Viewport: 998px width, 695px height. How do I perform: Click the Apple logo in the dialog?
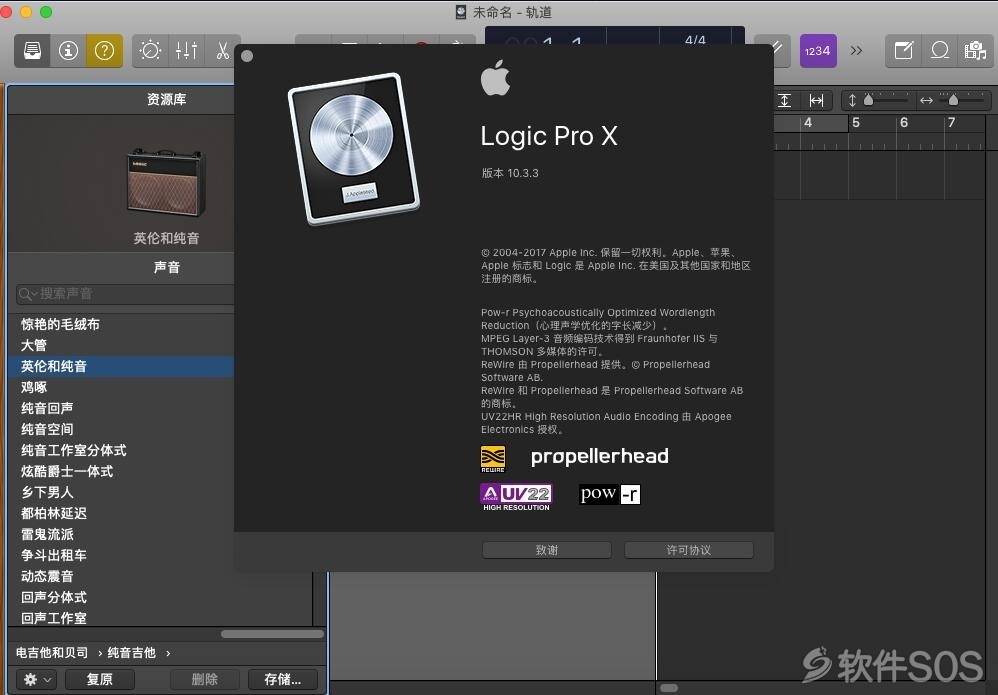click(495, 78)
